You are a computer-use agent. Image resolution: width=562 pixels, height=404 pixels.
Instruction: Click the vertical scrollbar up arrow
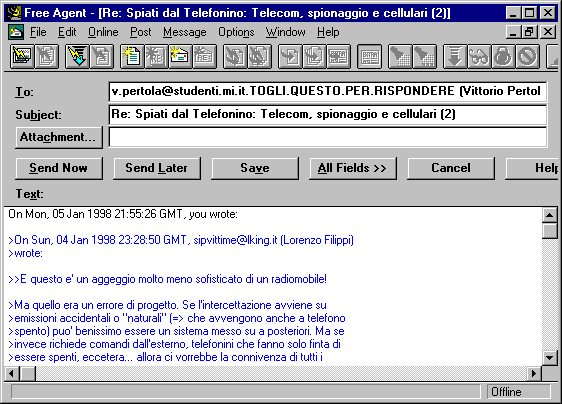click(549, 215)
